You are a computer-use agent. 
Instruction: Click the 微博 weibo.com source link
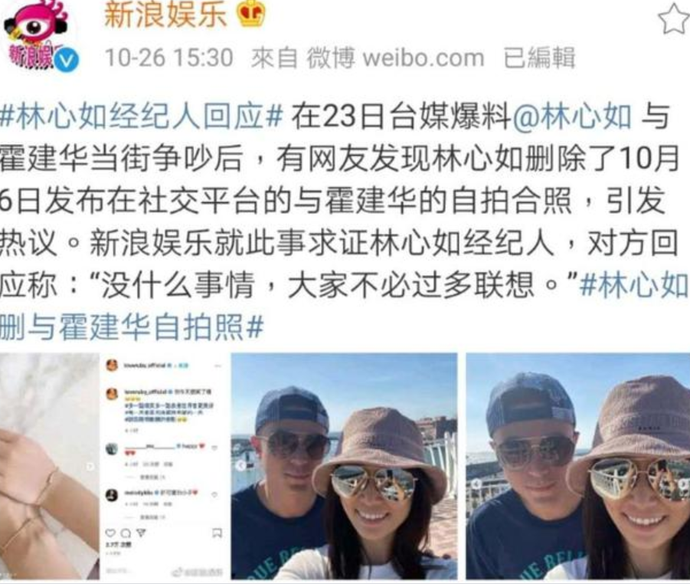(x=396, y=58)
